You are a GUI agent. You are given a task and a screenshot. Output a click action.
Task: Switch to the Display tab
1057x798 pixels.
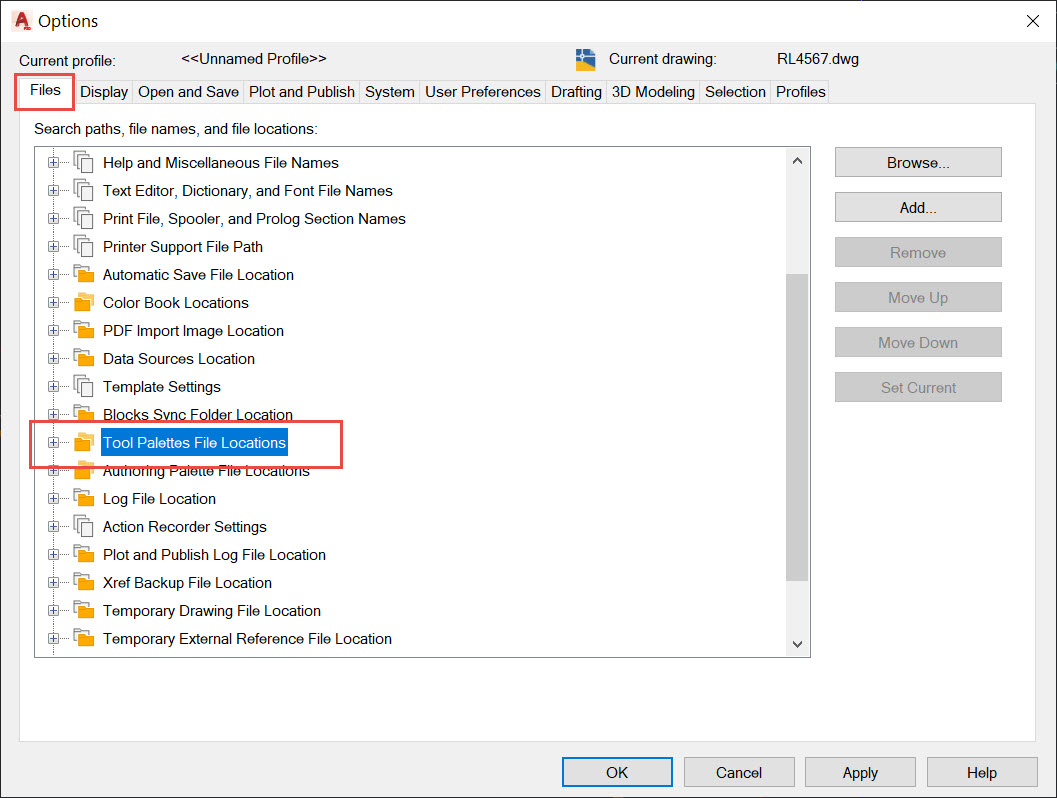[x=103, y=91]
